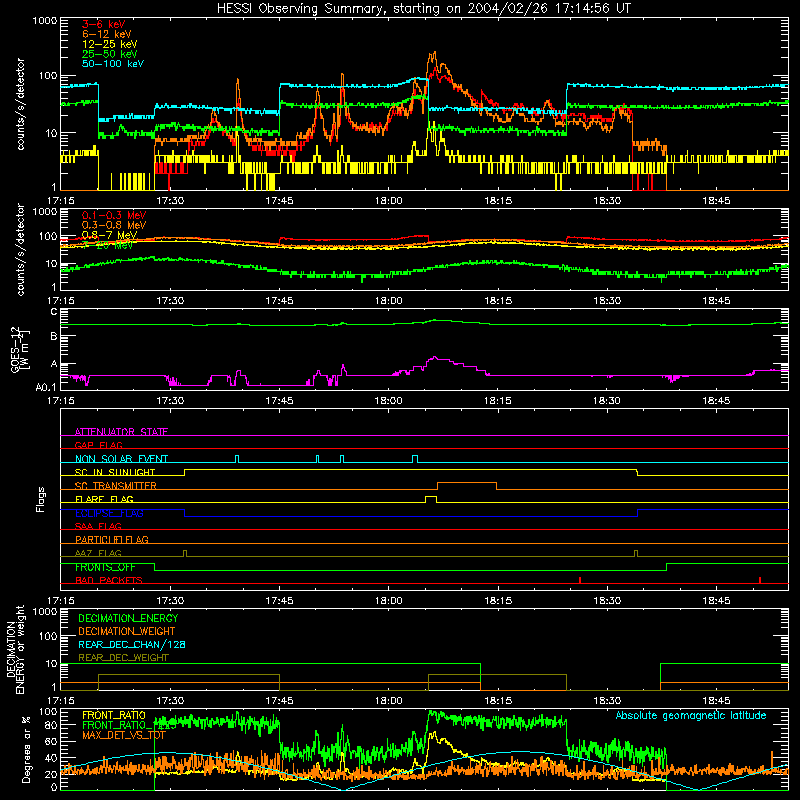Click the yellow 12-25 keV legend label
Viewport: 800px width, 800px height.
(x=110, y=44)
